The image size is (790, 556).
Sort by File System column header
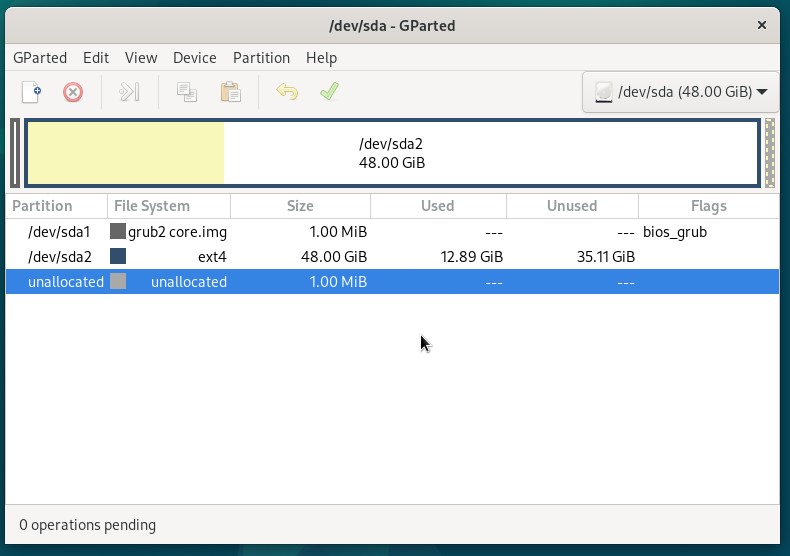click(169, 206)
